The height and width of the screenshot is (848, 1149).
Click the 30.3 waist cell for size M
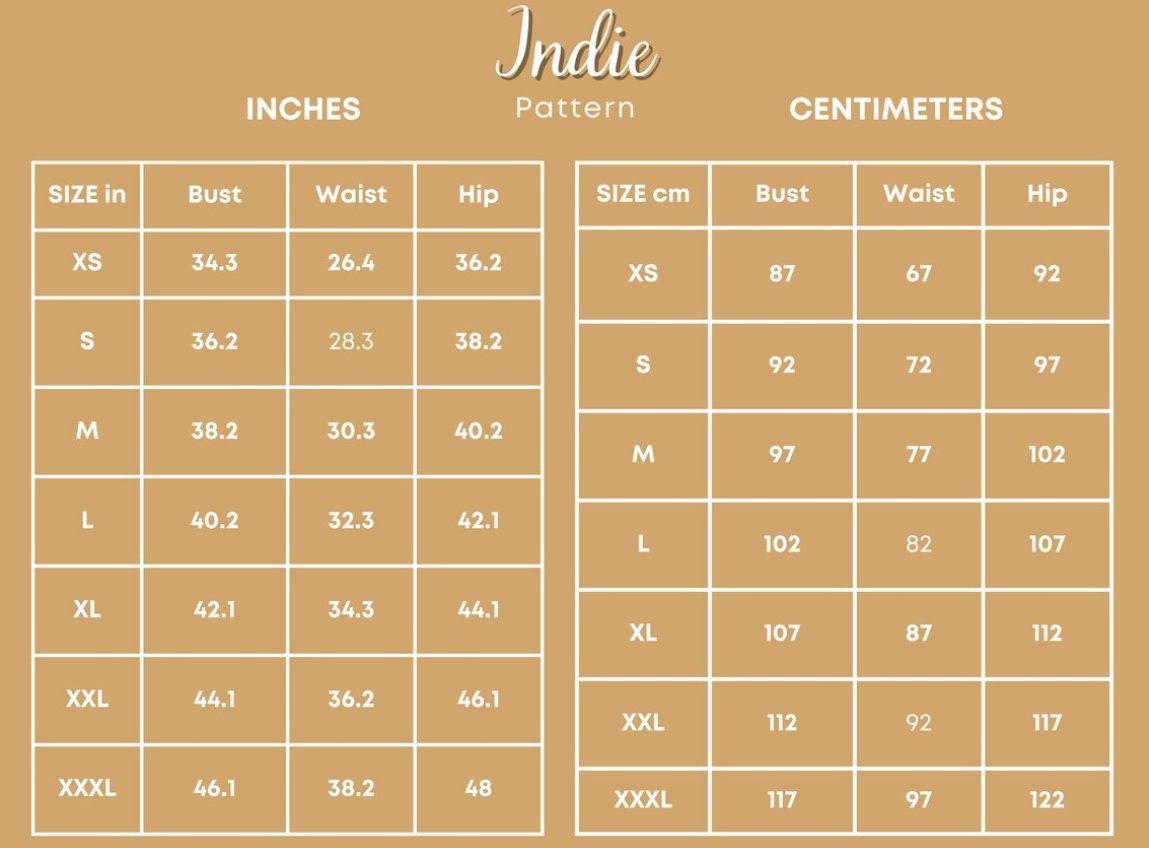point(351,431)
